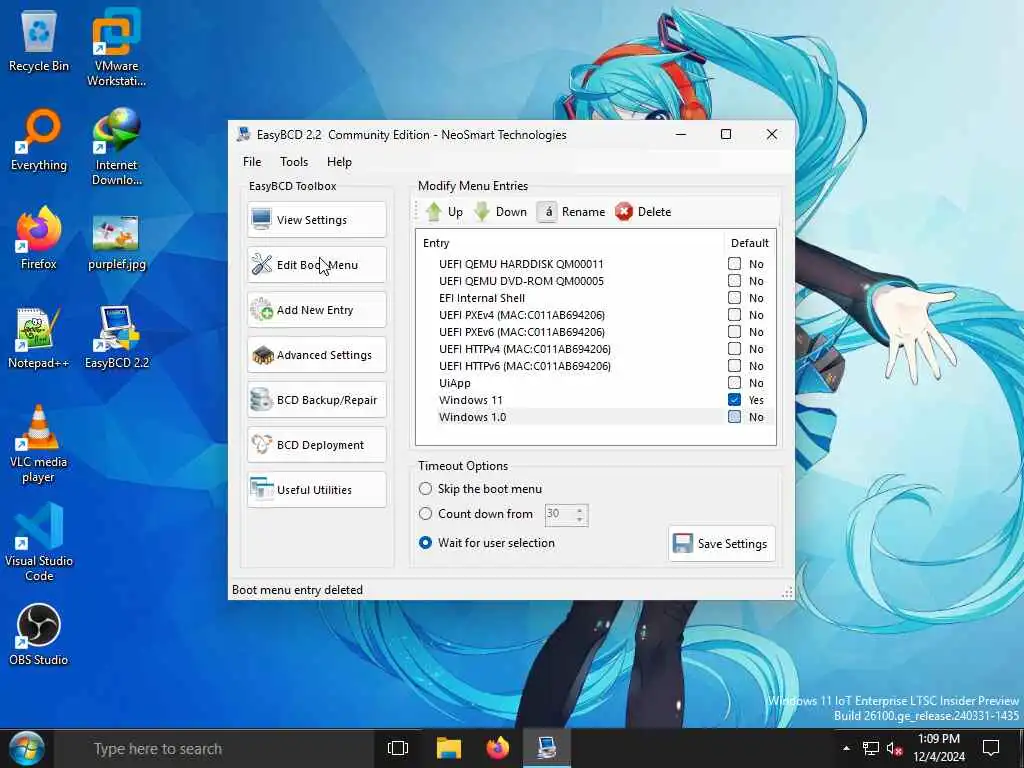Viewport: 1024px width, 768px height.
Task: Move selected entry Down
Action: (500, 212)
